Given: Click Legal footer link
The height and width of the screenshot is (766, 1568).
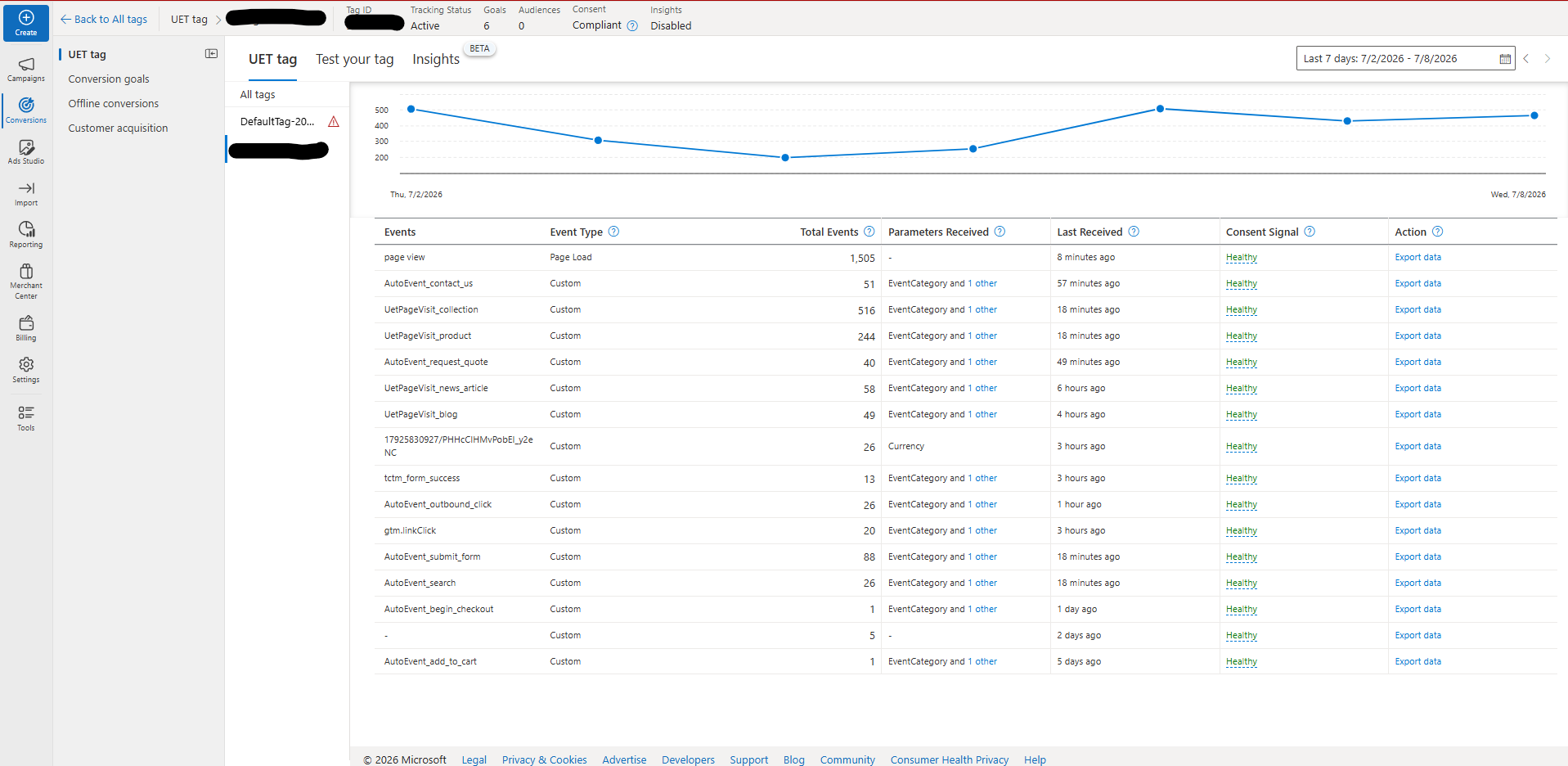Looking at the screenshot, I should coord(474,759).
